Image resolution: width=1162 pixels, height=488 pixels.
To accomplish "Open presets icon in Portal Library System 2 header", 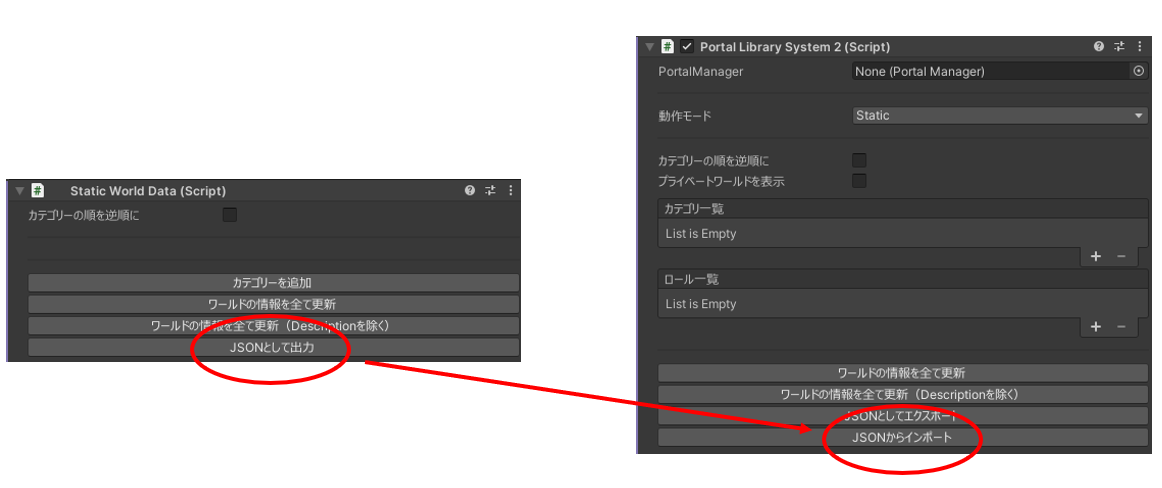I will [1119, 47].
